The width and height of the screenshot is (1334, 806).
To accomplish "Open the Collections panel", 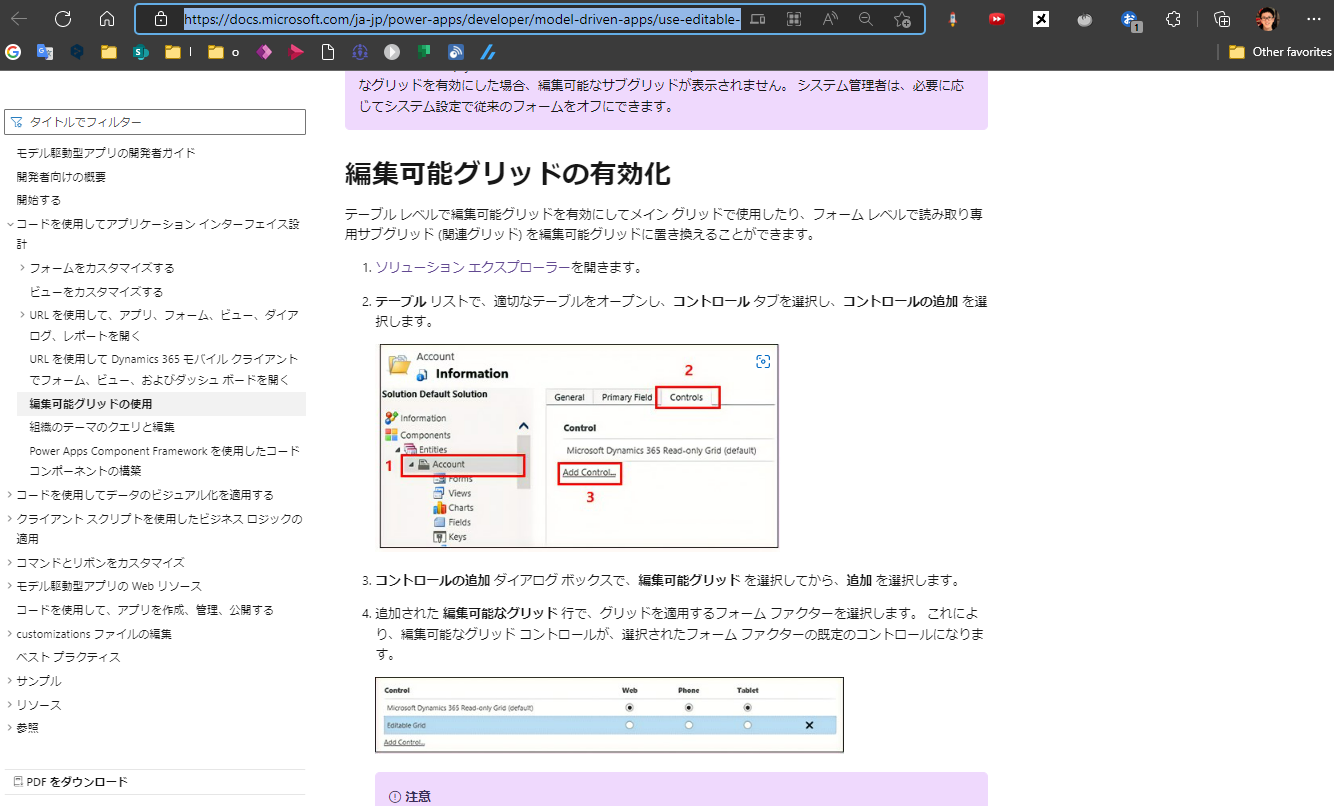I will tap(1221, 19).
